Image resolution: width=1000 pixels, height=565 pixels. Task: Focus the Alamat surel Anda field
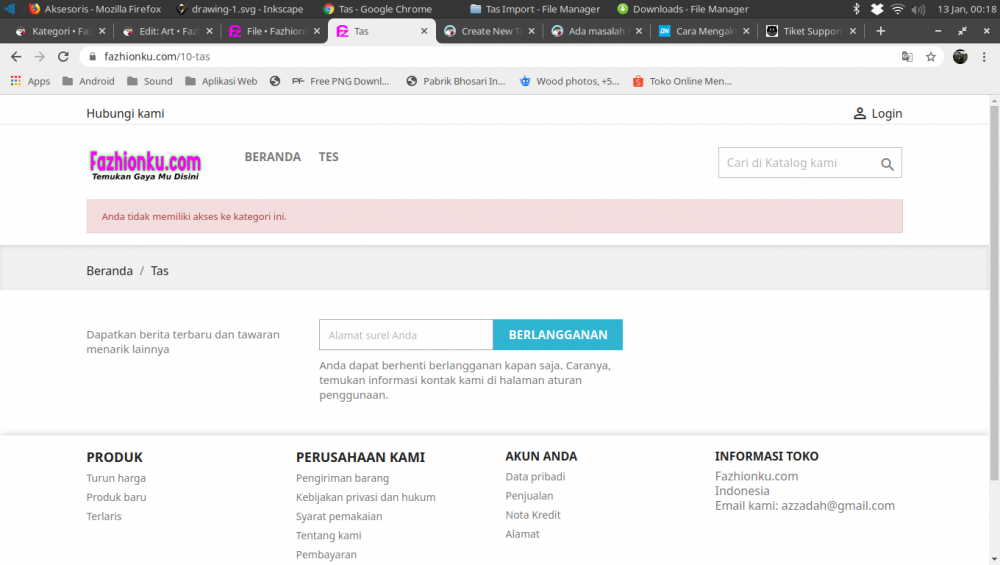406,335
